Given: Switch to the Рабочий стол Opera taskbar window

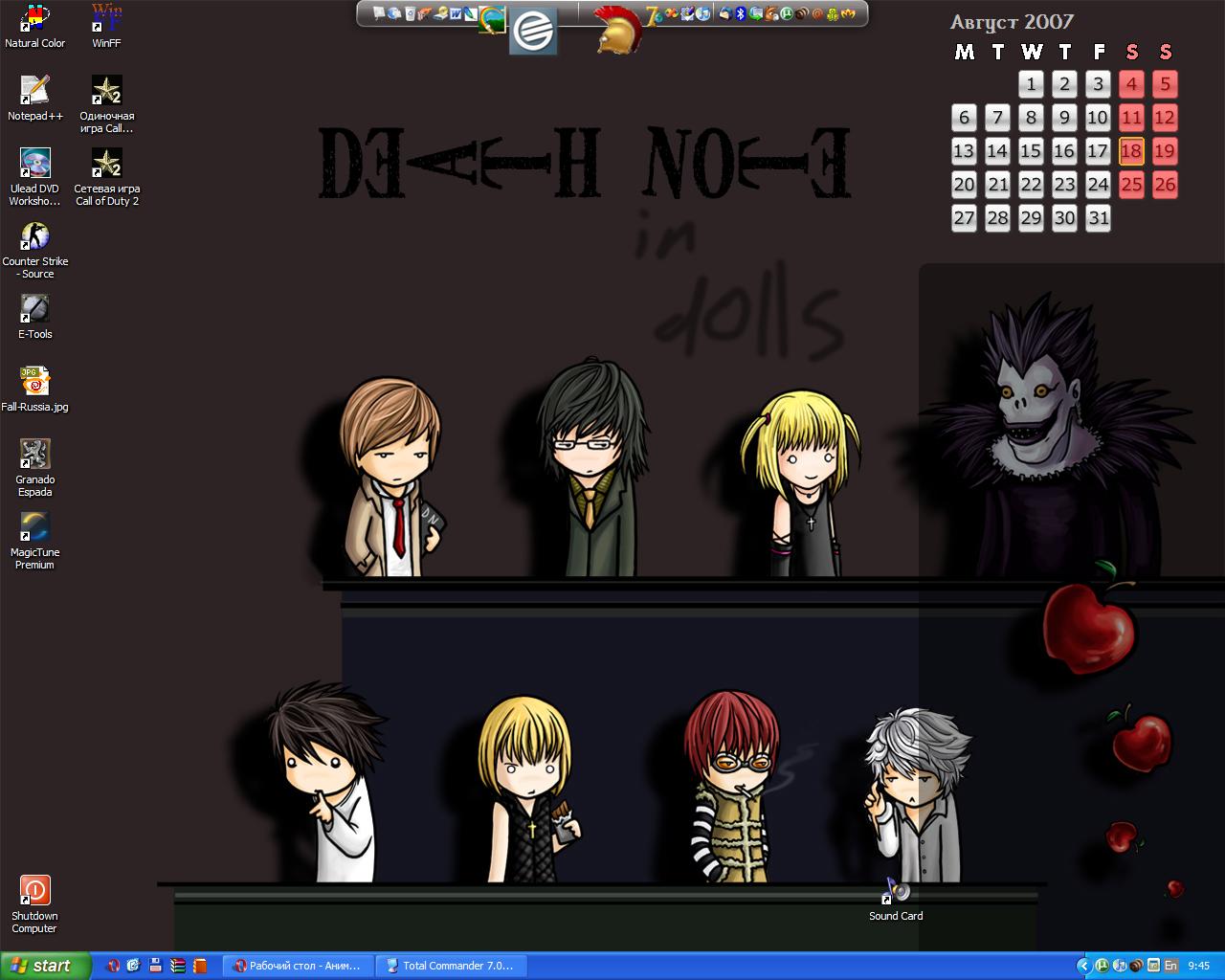Looking at the screenshot, I should coord(299,966).
